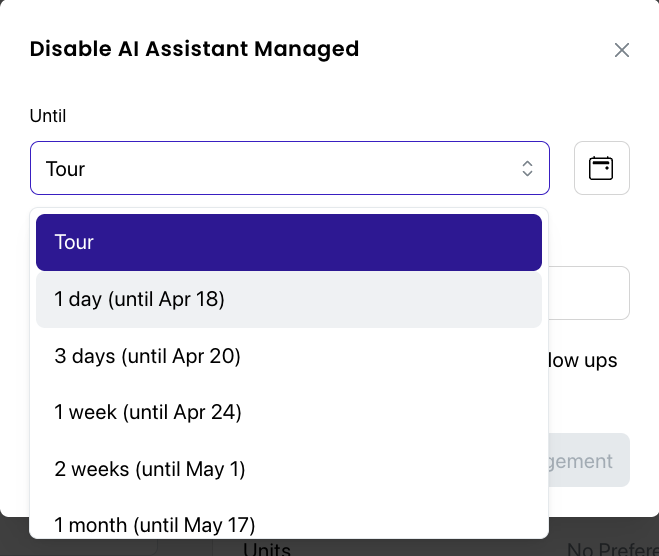The height and width of the screenshot is (556, 659).
Task: Choose 1 day (until Apr 18)
Action: [x=289, y=299]
